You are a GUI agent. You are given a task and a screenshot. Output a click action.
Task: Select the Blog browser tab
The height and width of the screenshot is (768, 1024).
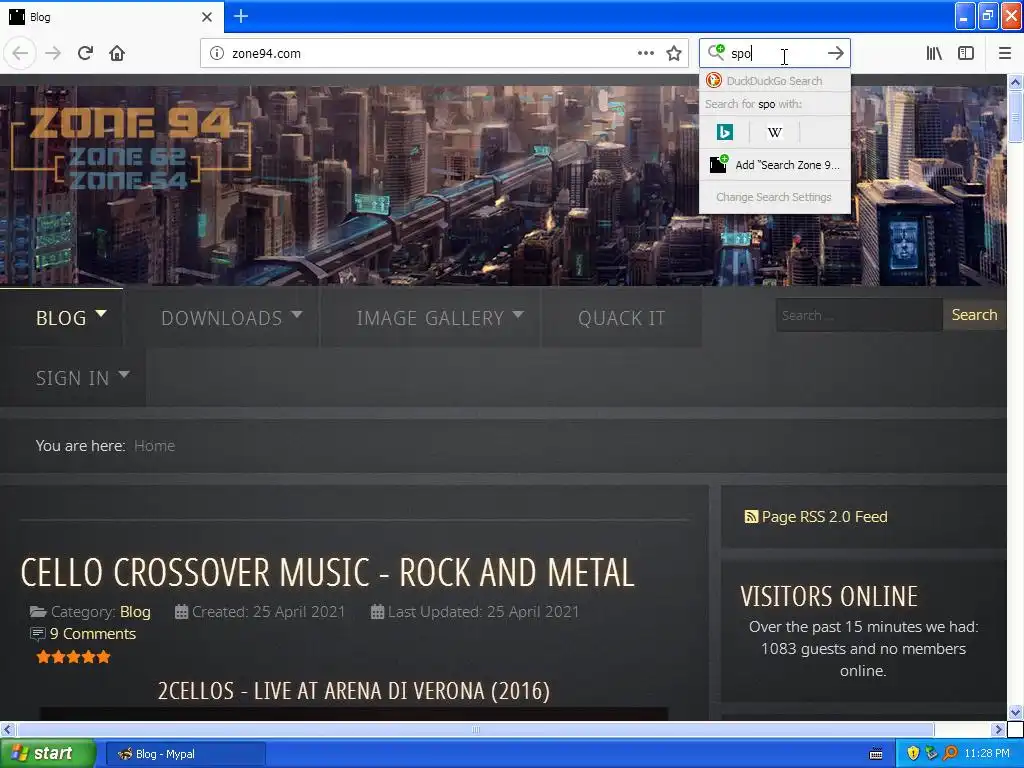coord(111,17)
